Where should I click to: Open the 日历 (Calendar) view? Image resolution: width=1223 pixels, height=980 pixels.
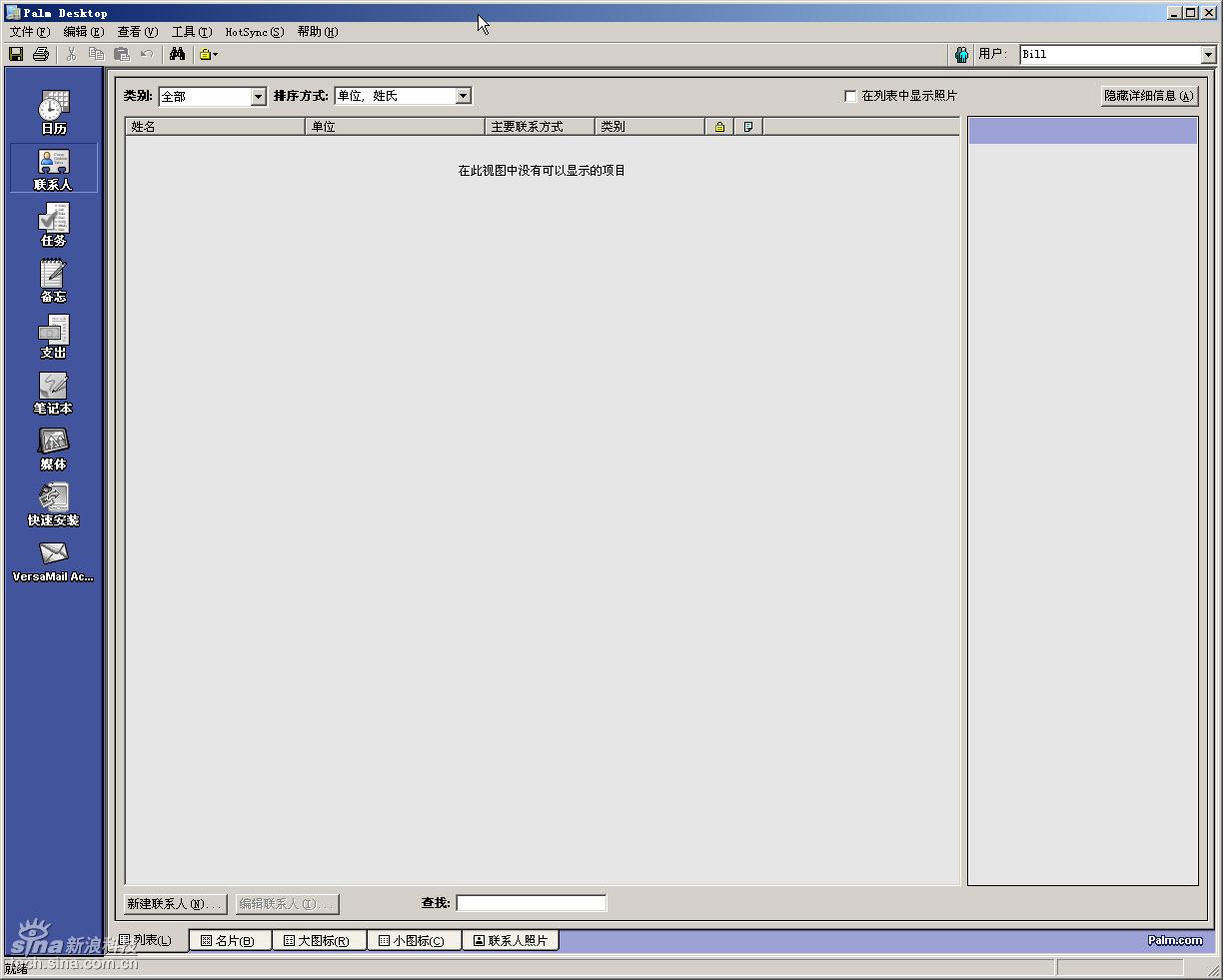pyautogui.click(x=53, y=111)
